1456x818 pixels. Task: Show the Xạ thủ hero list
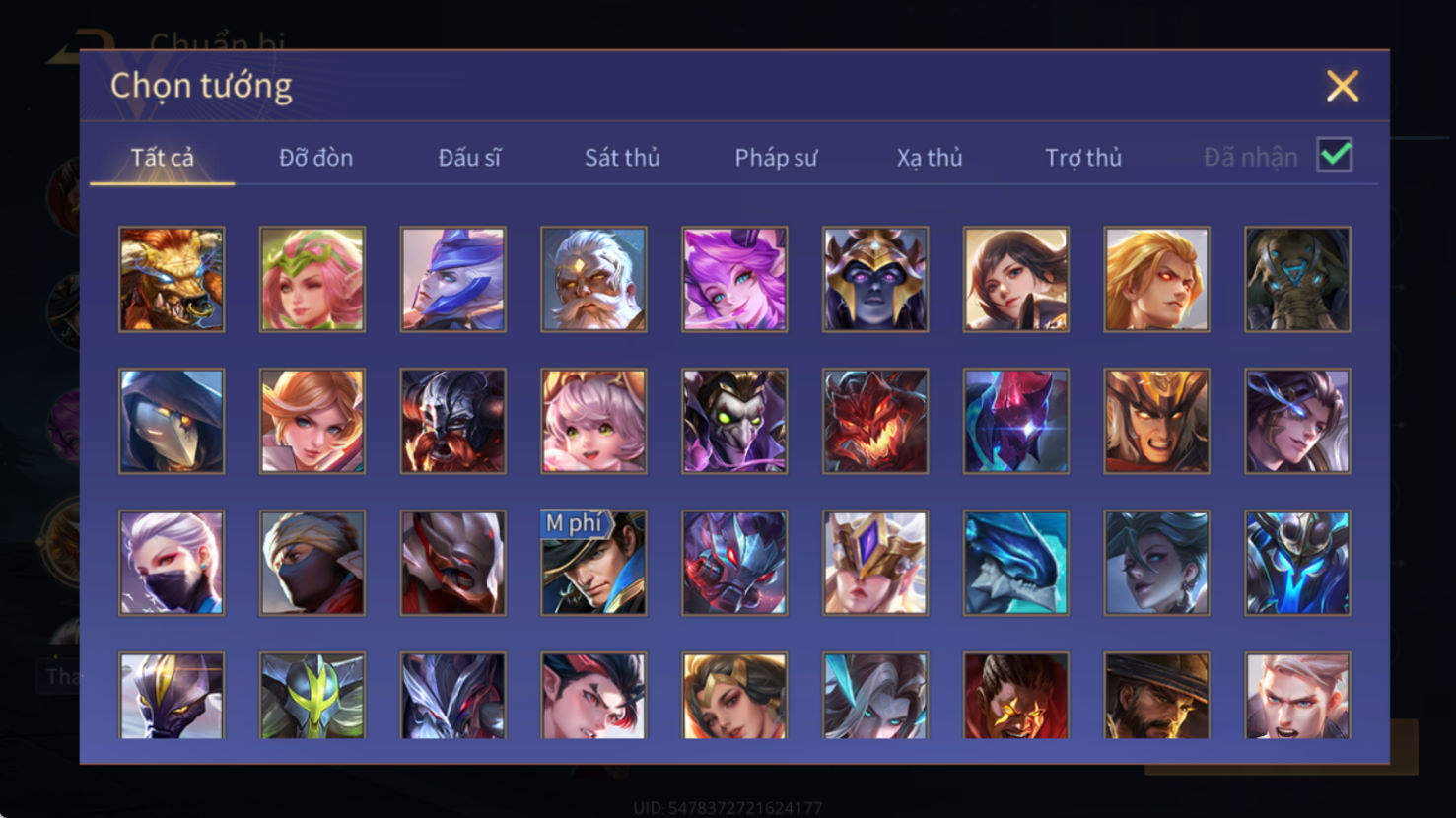tap(930, 158)
